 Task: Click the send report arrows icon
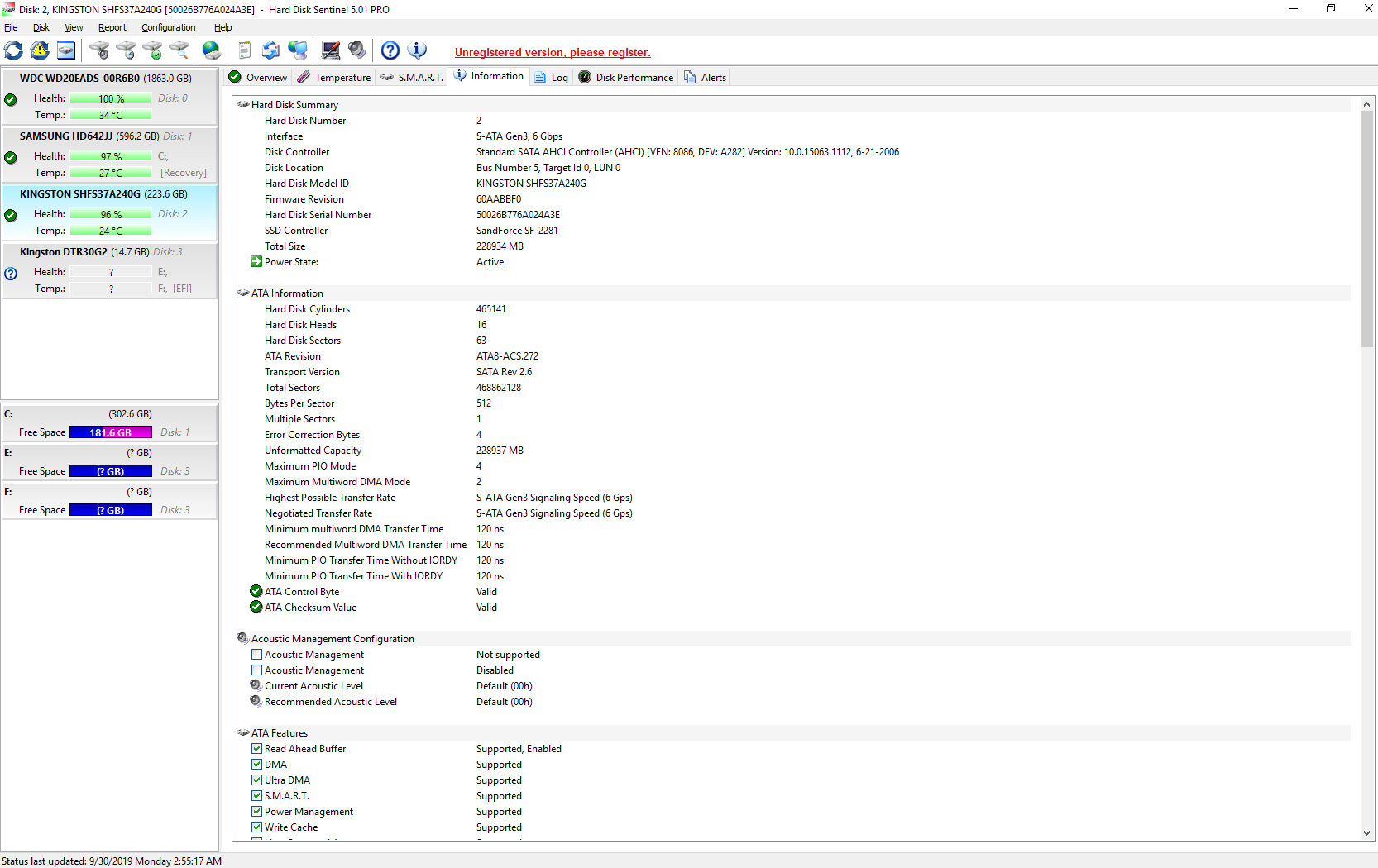271,50
